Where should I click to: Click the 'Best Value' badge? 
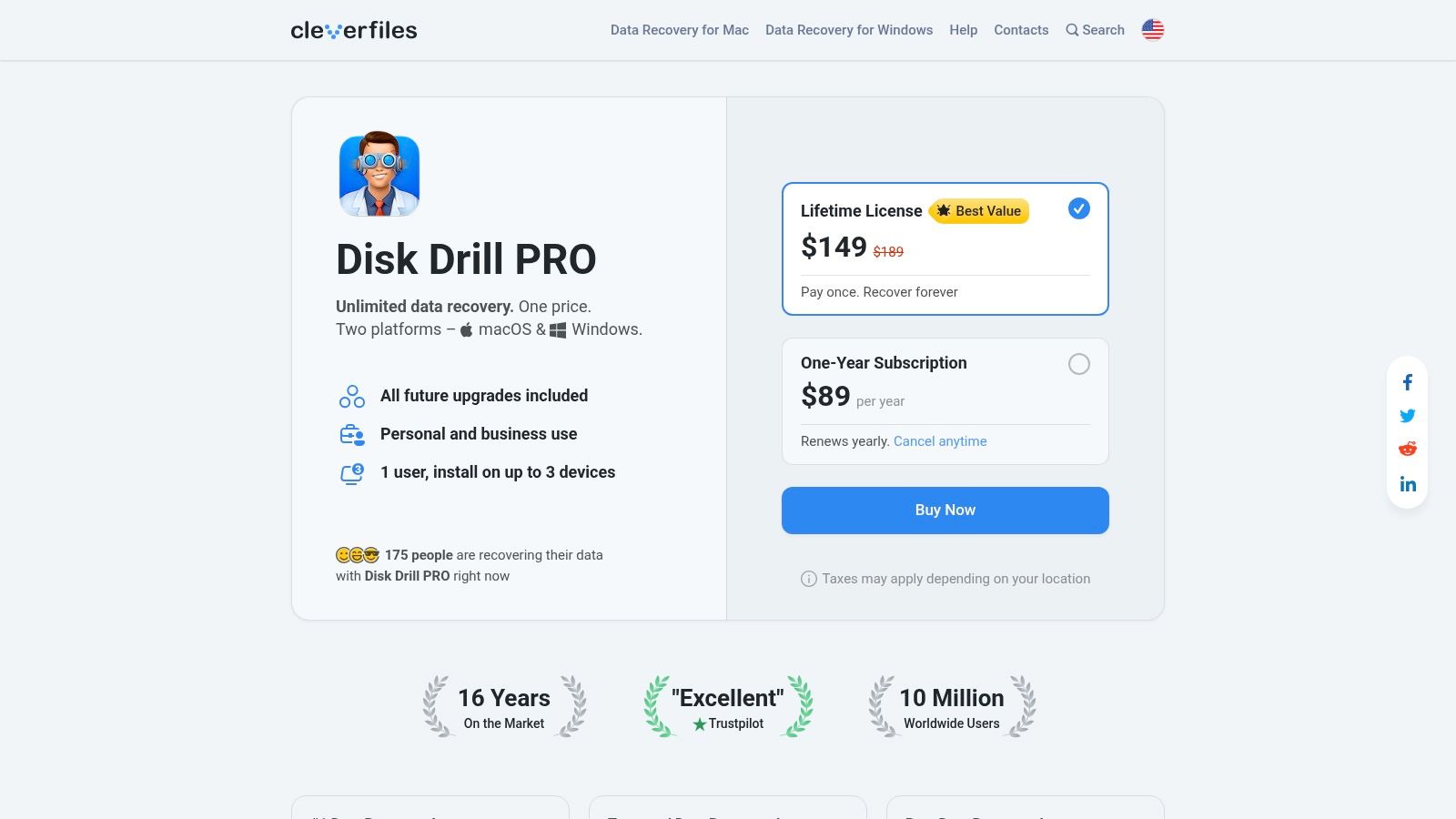[x=979, y=211]
